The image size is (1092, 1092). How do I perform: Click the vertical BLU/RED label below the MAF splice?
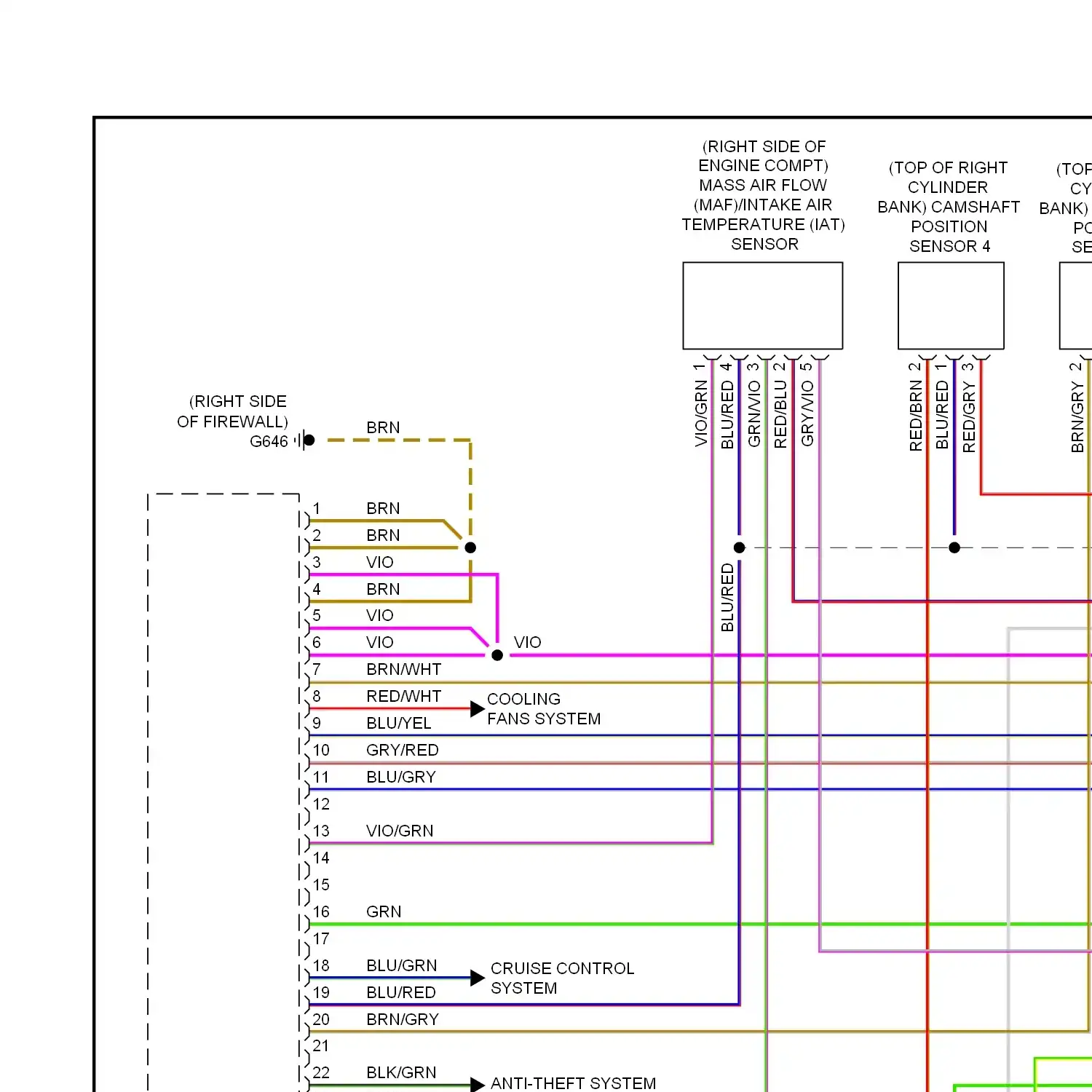(727, 598)
